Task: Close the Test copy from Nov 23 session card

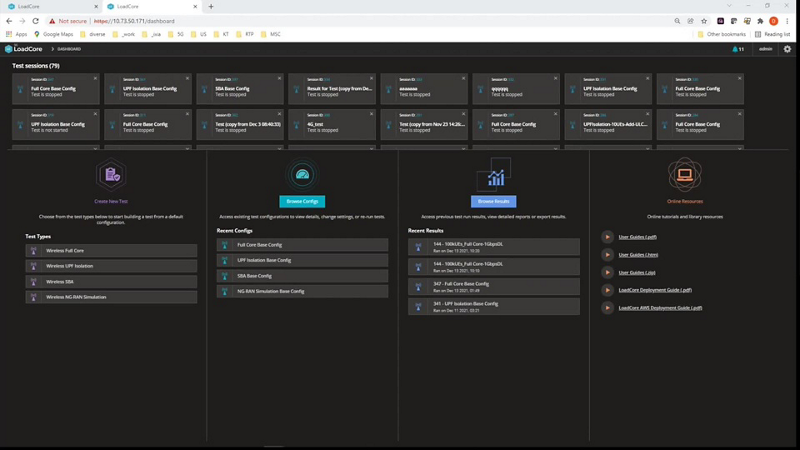Action: click(x=463, y=114)
